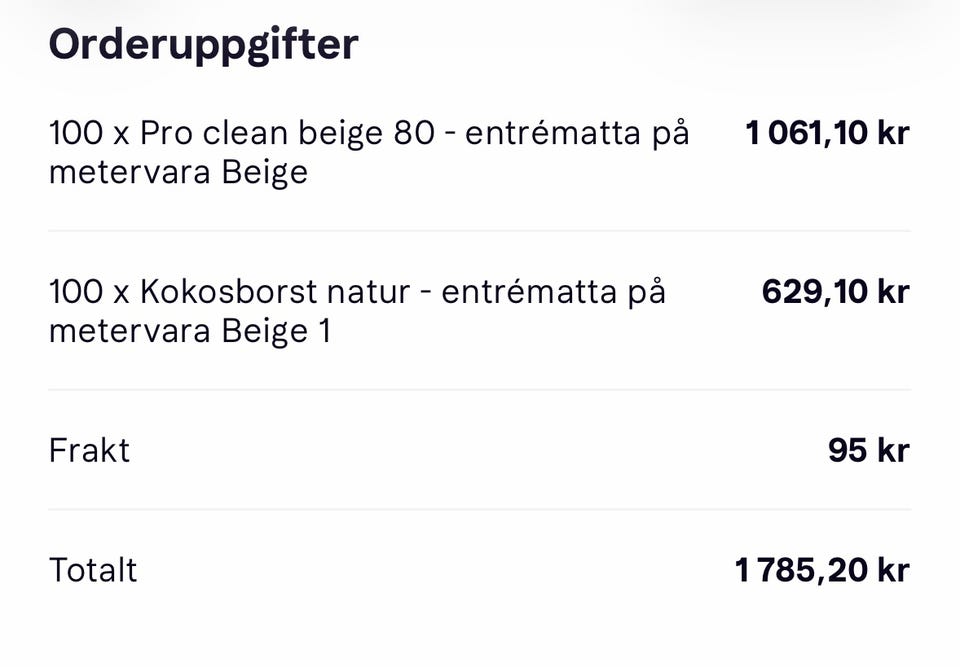960x667 pixels.
Task: Click the "100 x" quantity before Kokosborst
Action: click(x=89, y=292)
